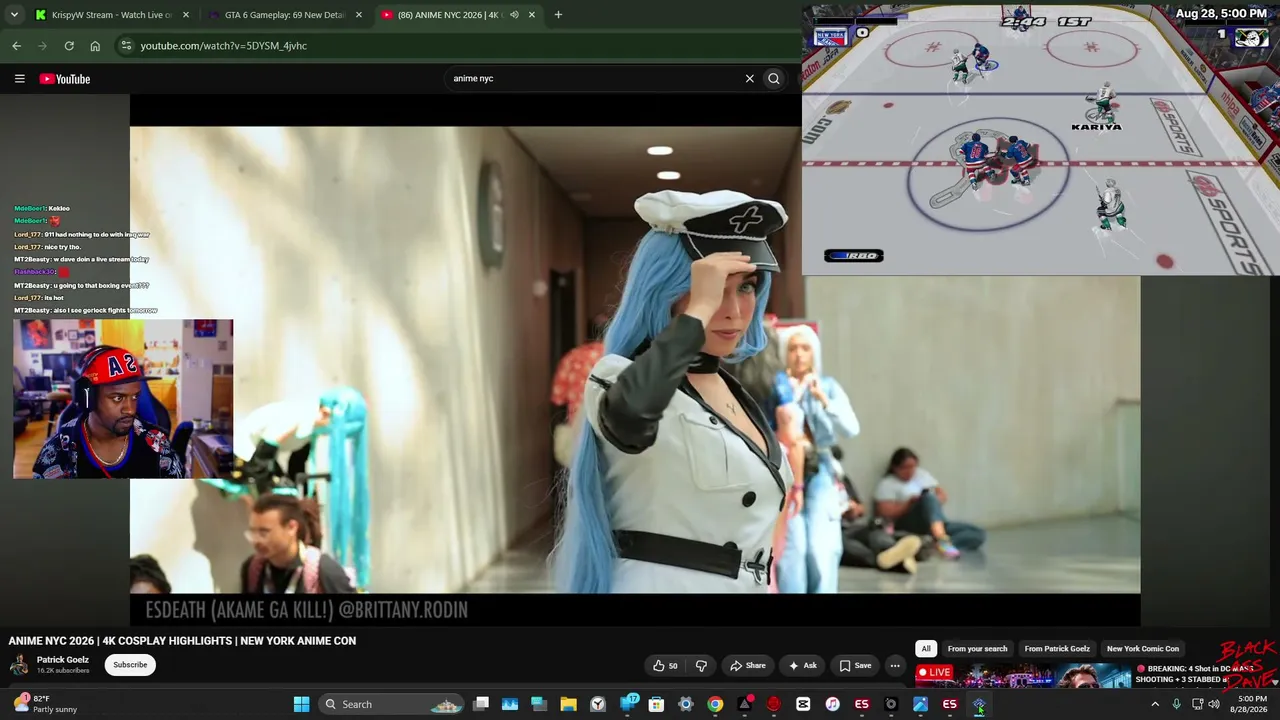The height and width of the screenshot is (720, 1280).
Task: Select the All filter chip
Action: 926,648
